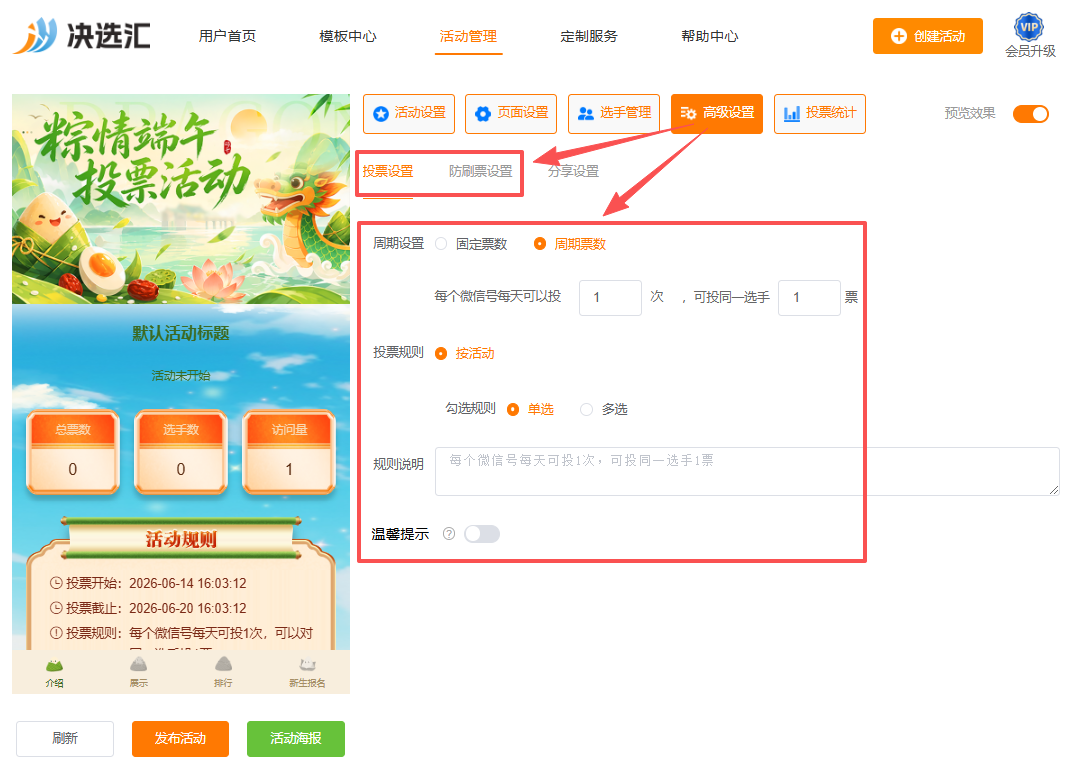Go to 用户首页 in top navigation
The height and width of the screenshot is (781, 1073).
pos(227,36)
